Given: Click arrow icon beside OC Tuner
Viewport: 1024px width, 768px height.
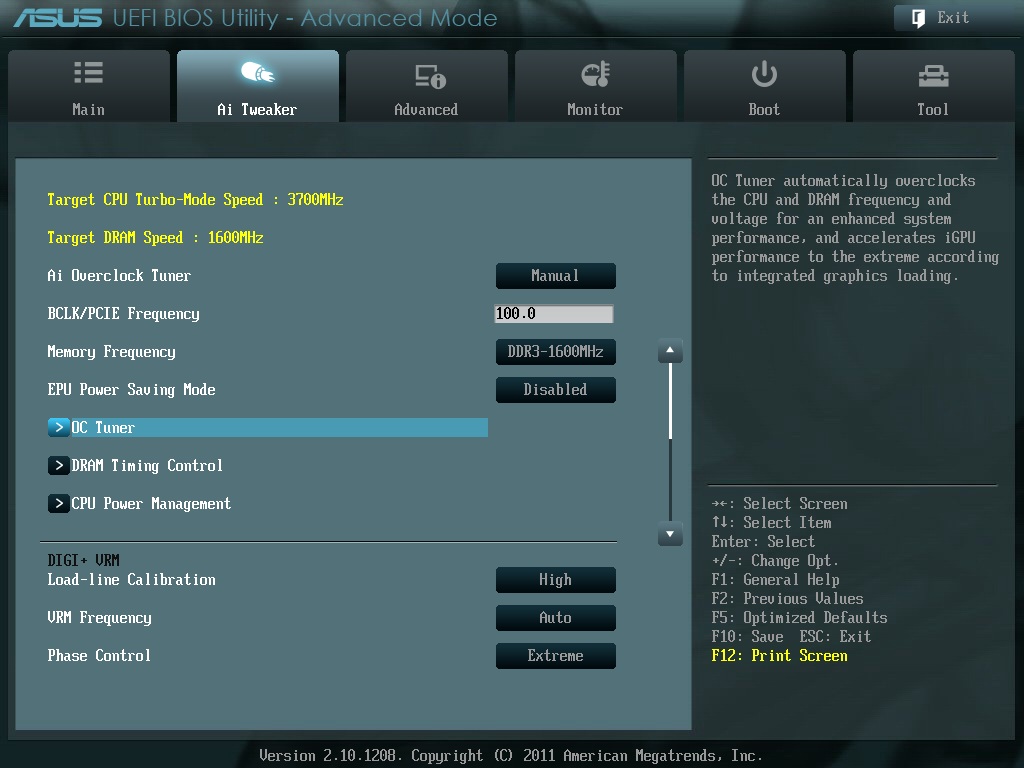Looking at the screenshot, I should pyautogui.click(x=59, y=428).
